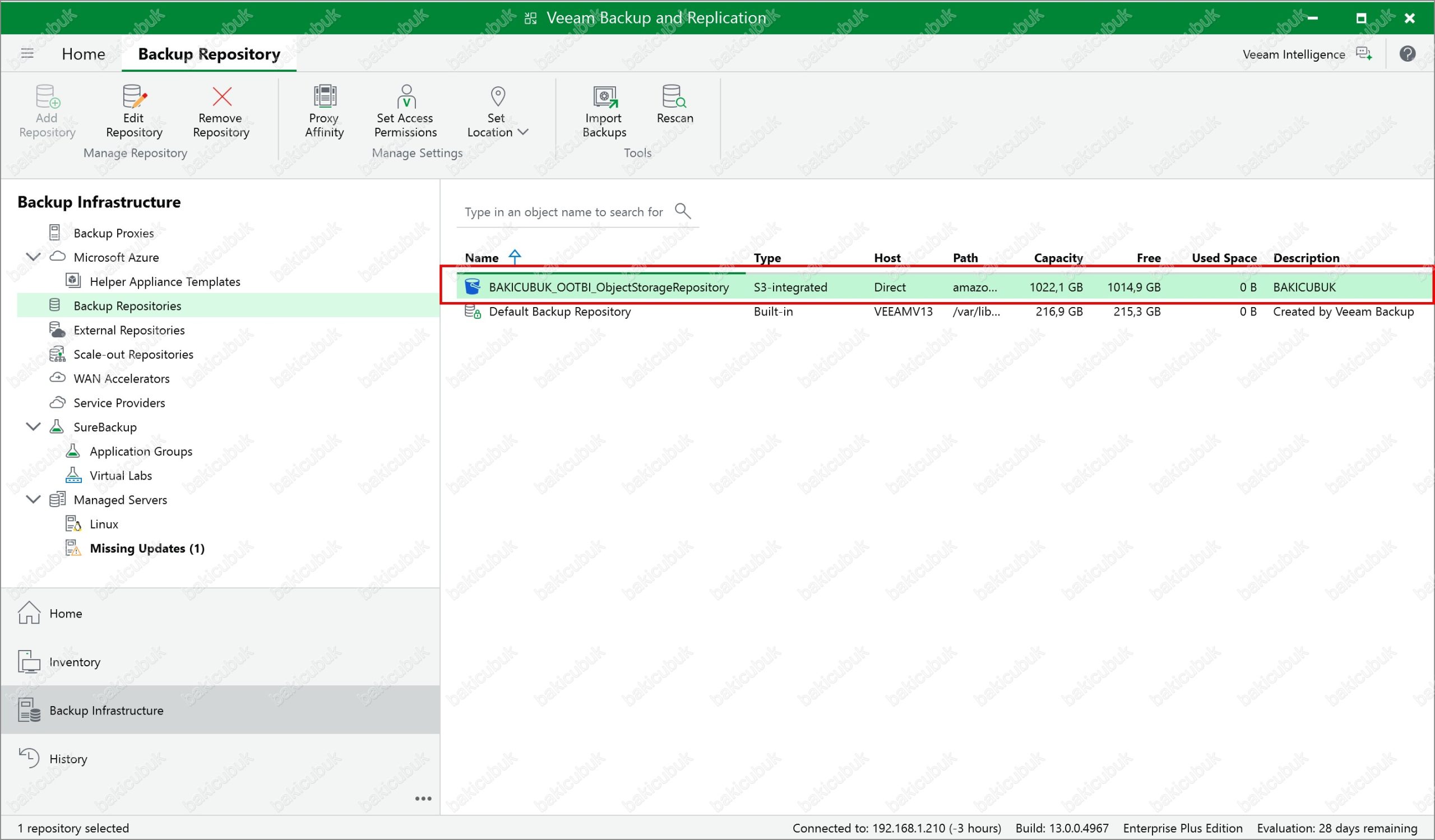The width and height of the screenshot is (1435, 840).
Task: Click Import Backups tool
Action: [x=604, y=112]
